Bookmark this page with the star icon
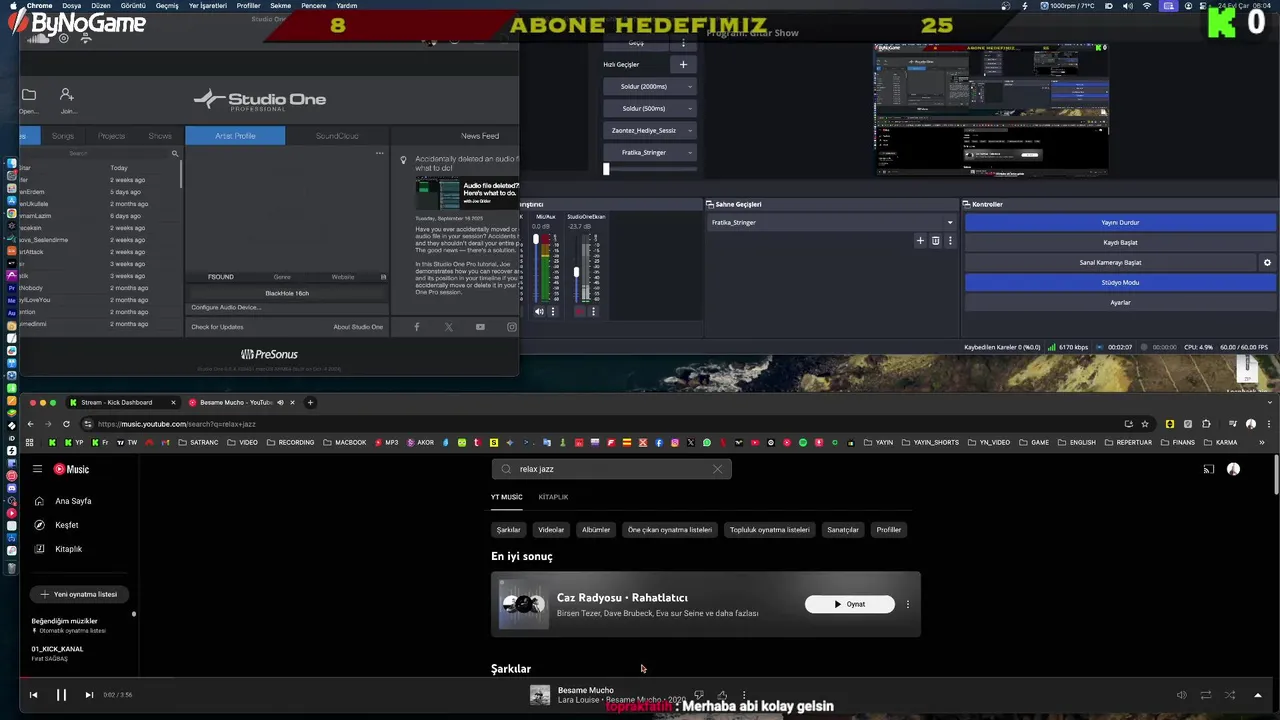This screenshot has width=1280, height=720. click(1145, 424)
